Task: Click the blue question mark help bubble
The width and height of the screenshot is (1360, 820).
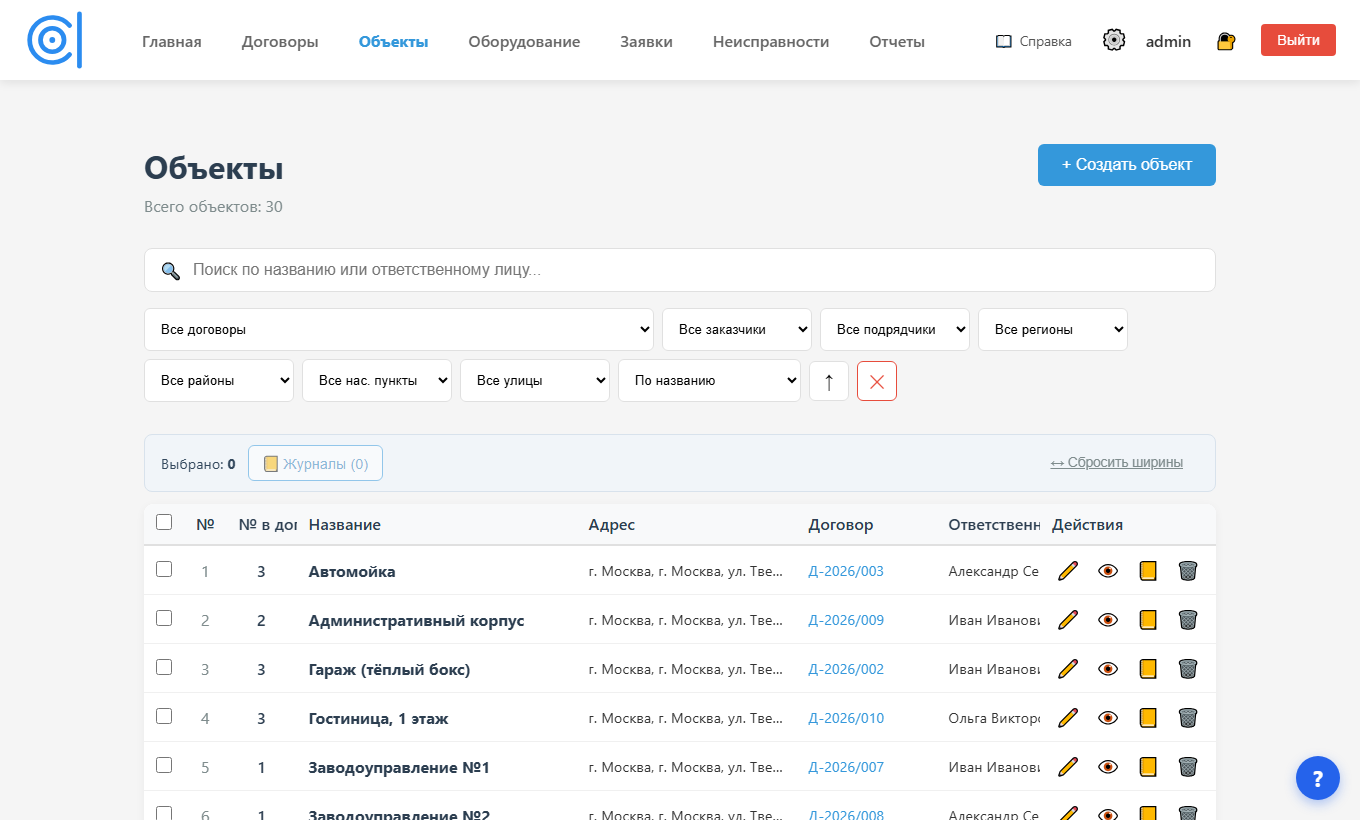Action: click(x=1318, y=778)
